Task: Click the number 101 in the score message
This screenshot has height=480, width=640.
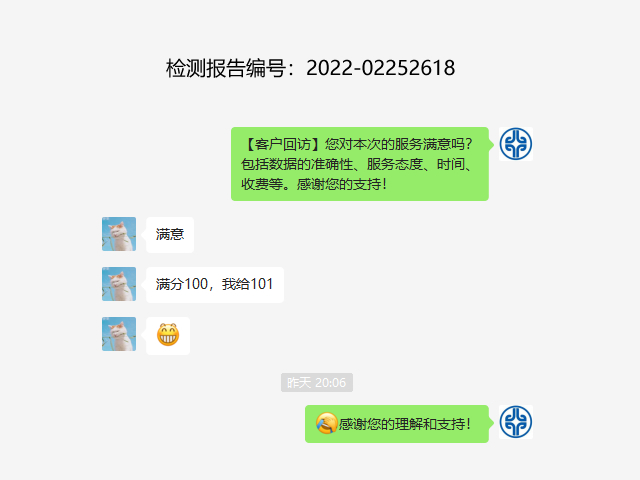Action: coord(261,284)
